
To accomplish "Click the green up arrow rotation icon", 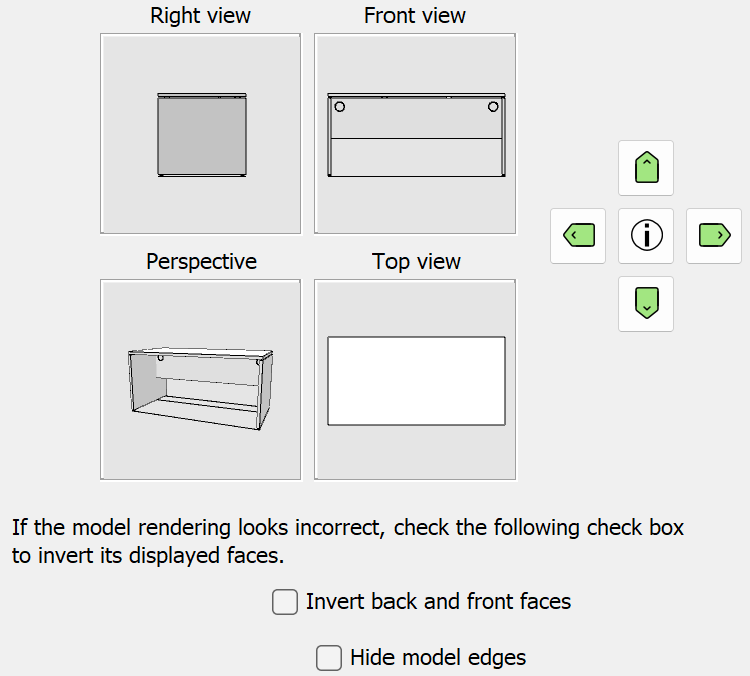I will click(646, 168).
